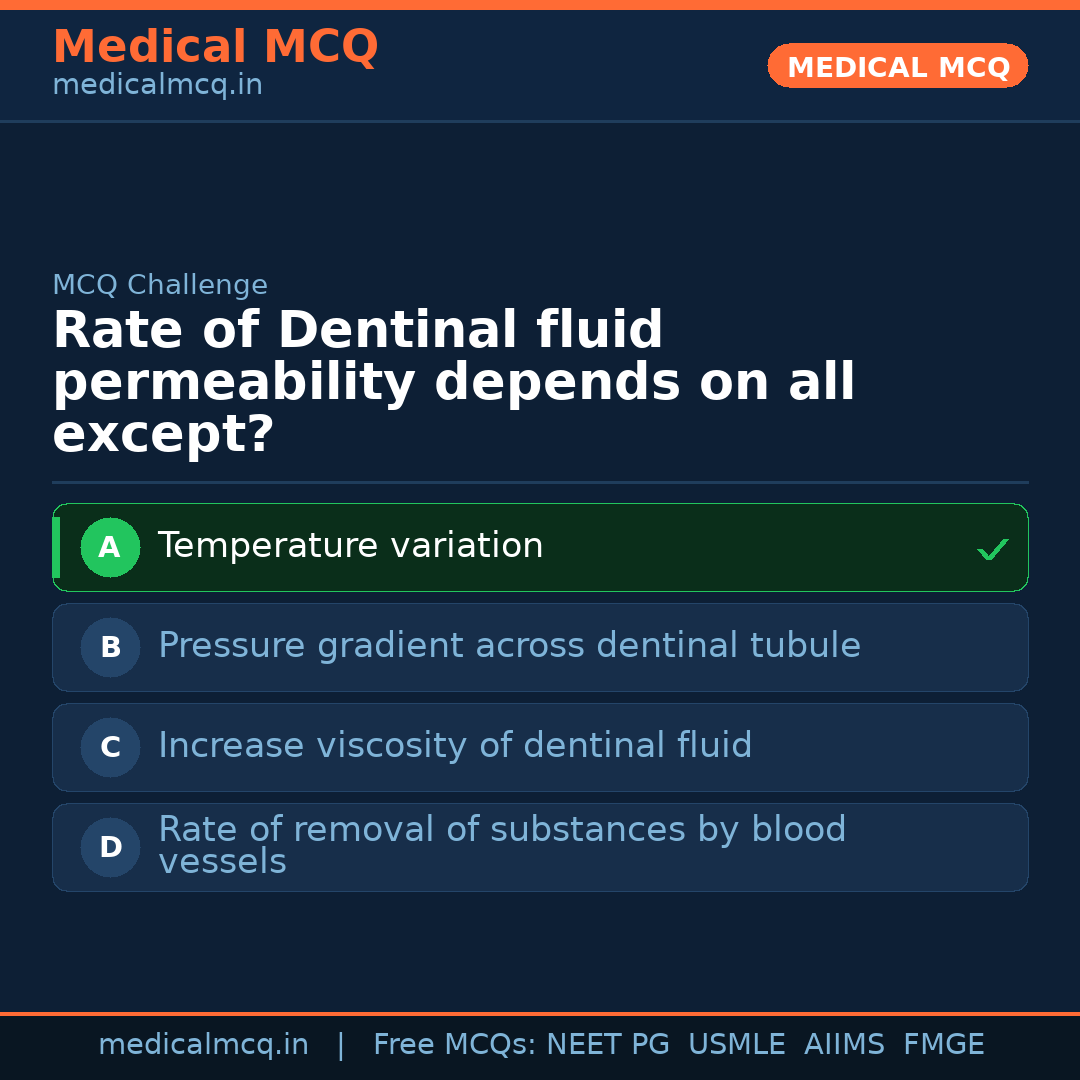Click the D letter circle badge

[110, 847]
